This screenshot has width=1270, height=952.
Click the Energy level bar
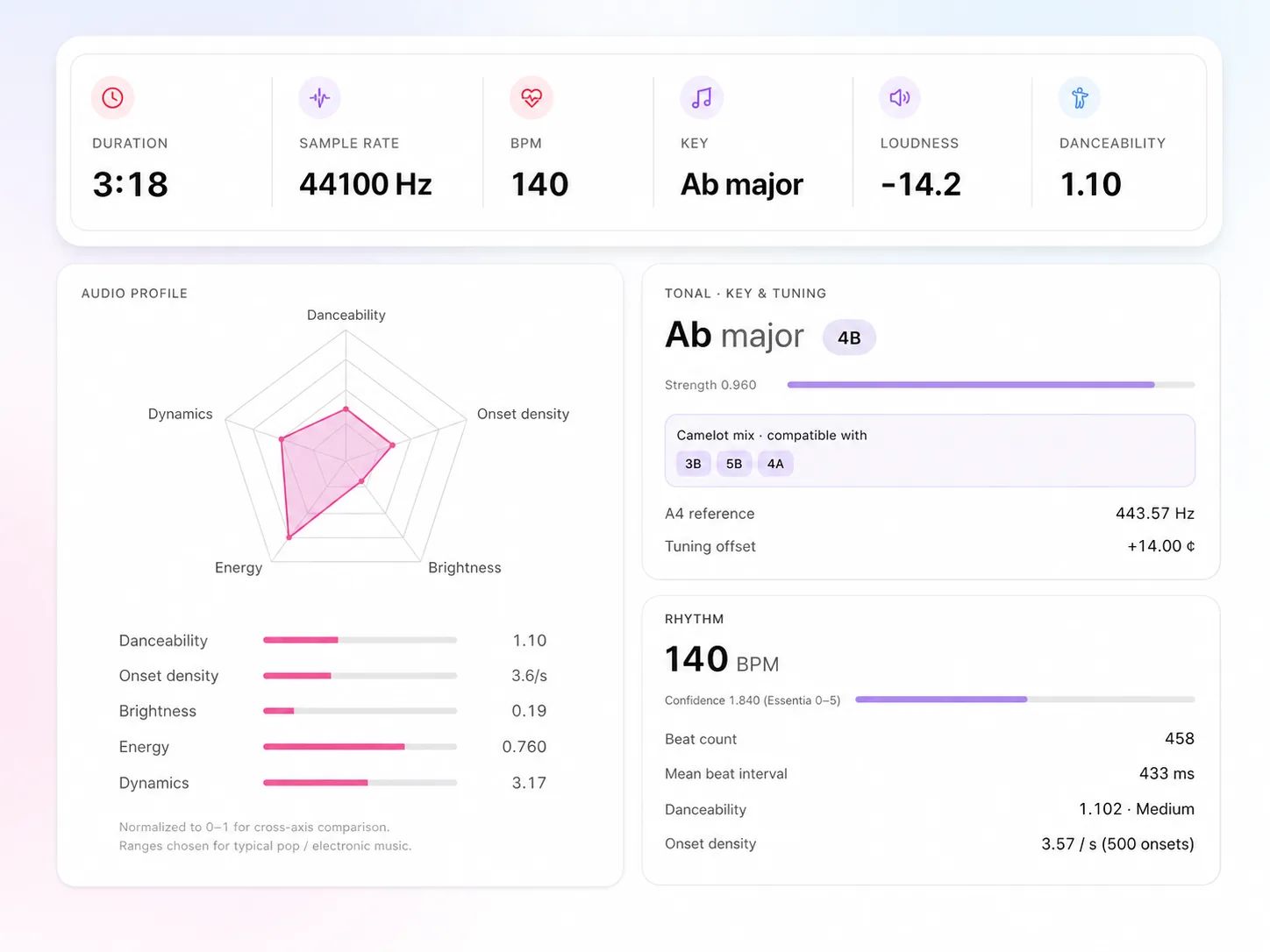coord(360,747)
